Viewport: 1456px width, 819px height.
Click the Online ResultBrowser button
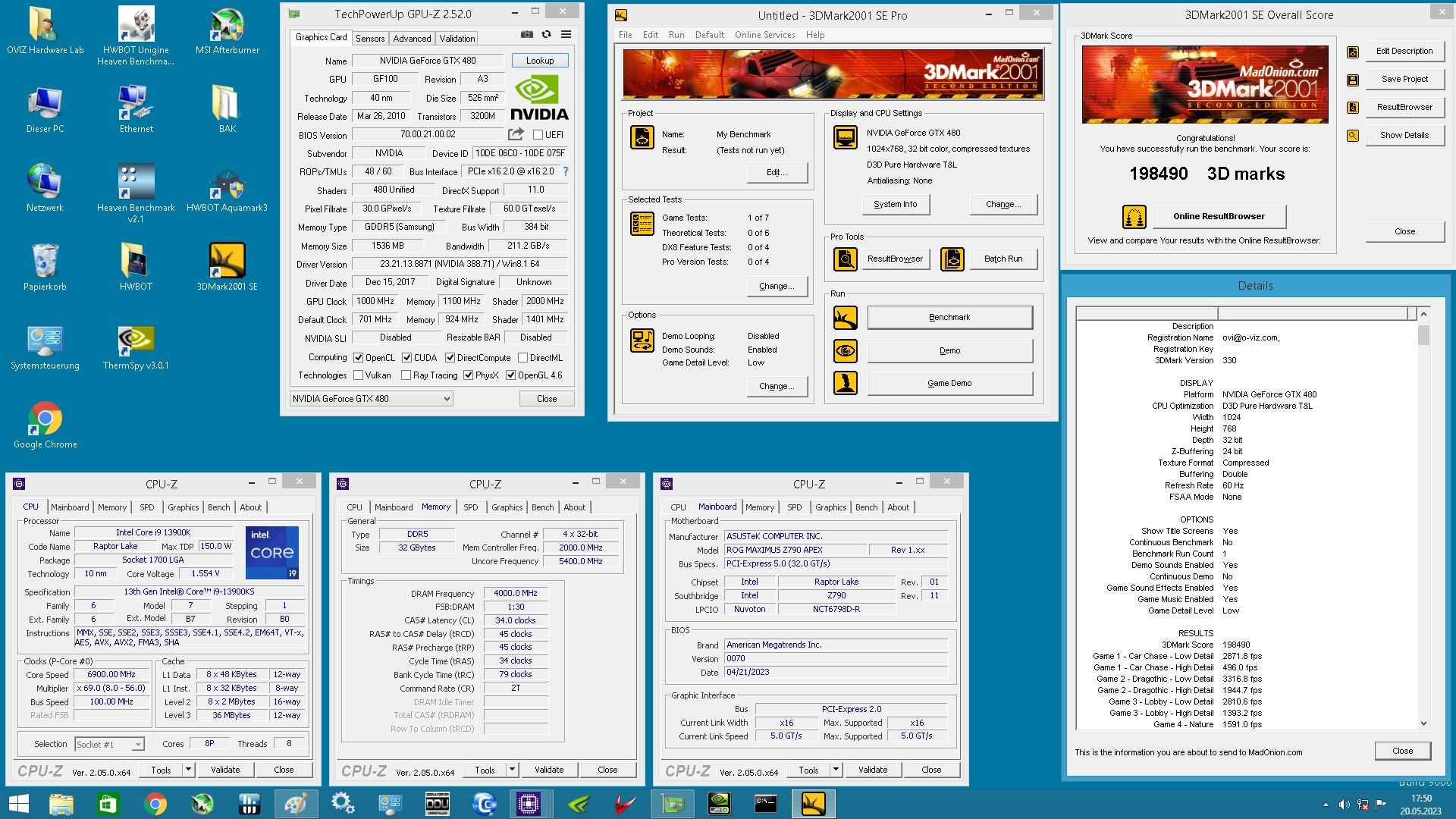[1219, 217]
